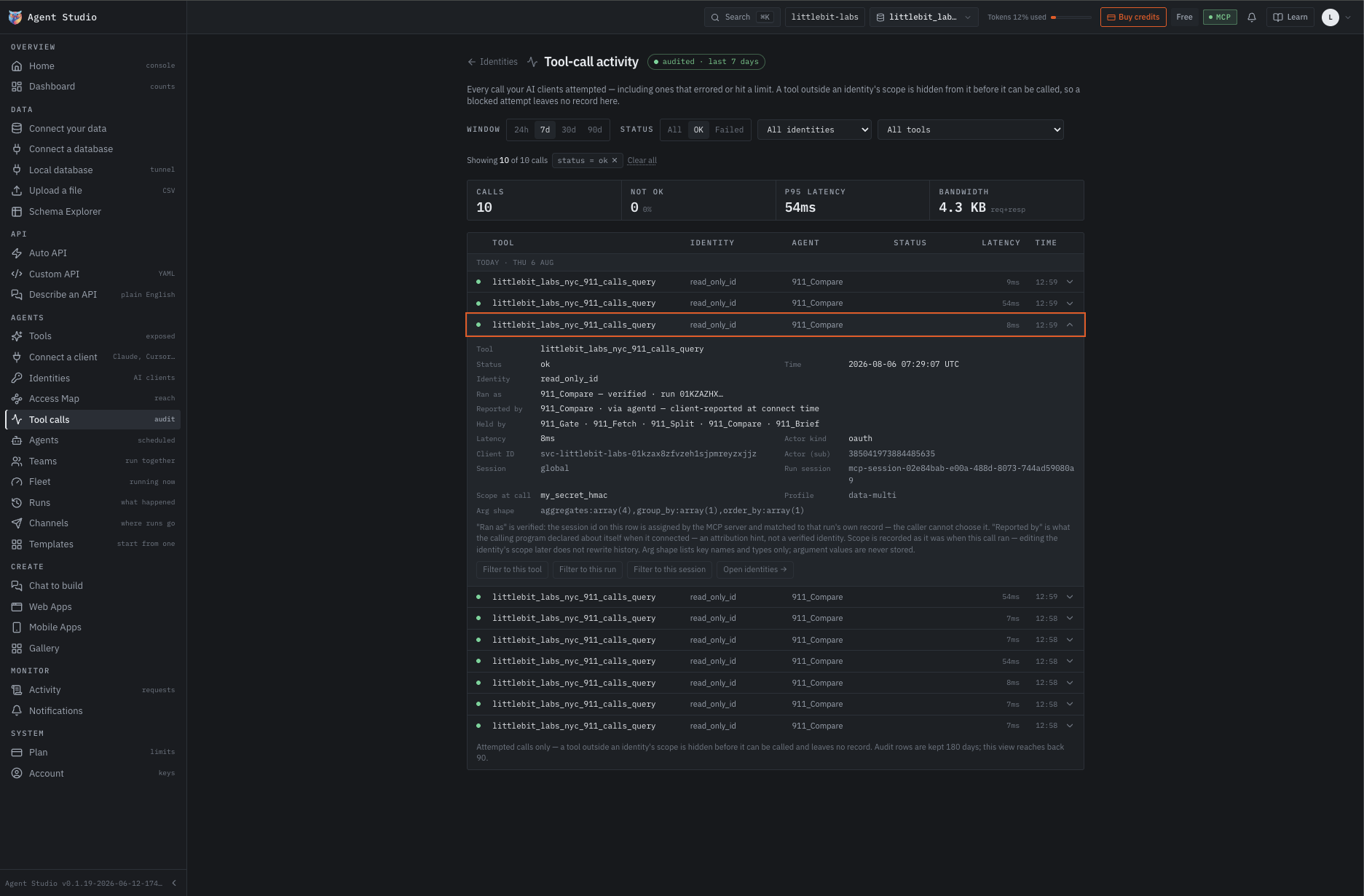Select the 7d window option
Image resolution: width=1364 pixels, height=896 pixels.
545,130
